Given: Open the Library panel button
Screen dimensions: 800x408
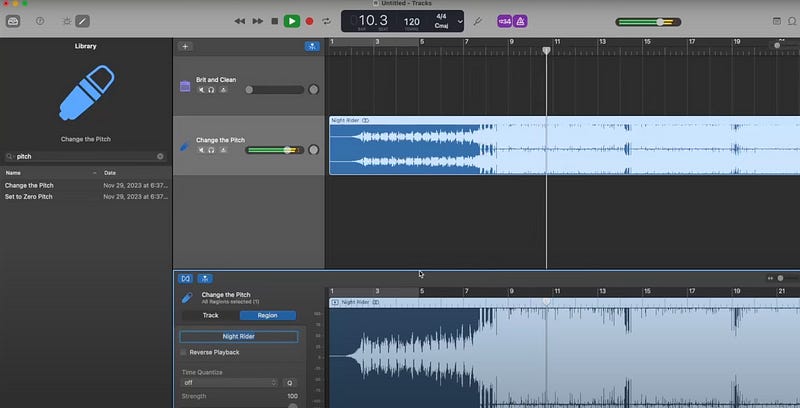Looking at the screenshot, I should coord(13,20).
